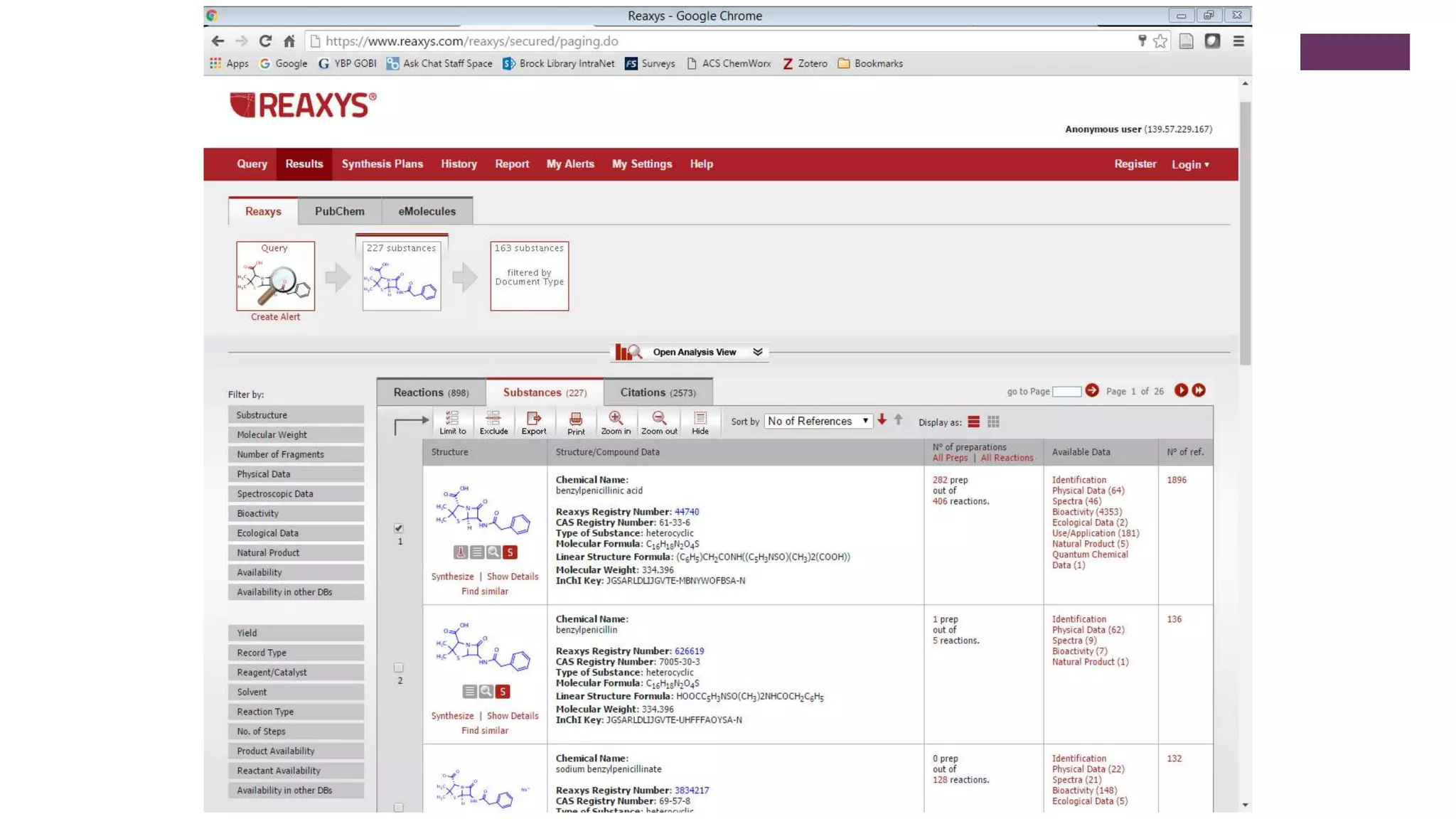The height and width of the screenshot is (819, 1456).
Task: Open the Synthesis Plans menu item
Action: 382,164
